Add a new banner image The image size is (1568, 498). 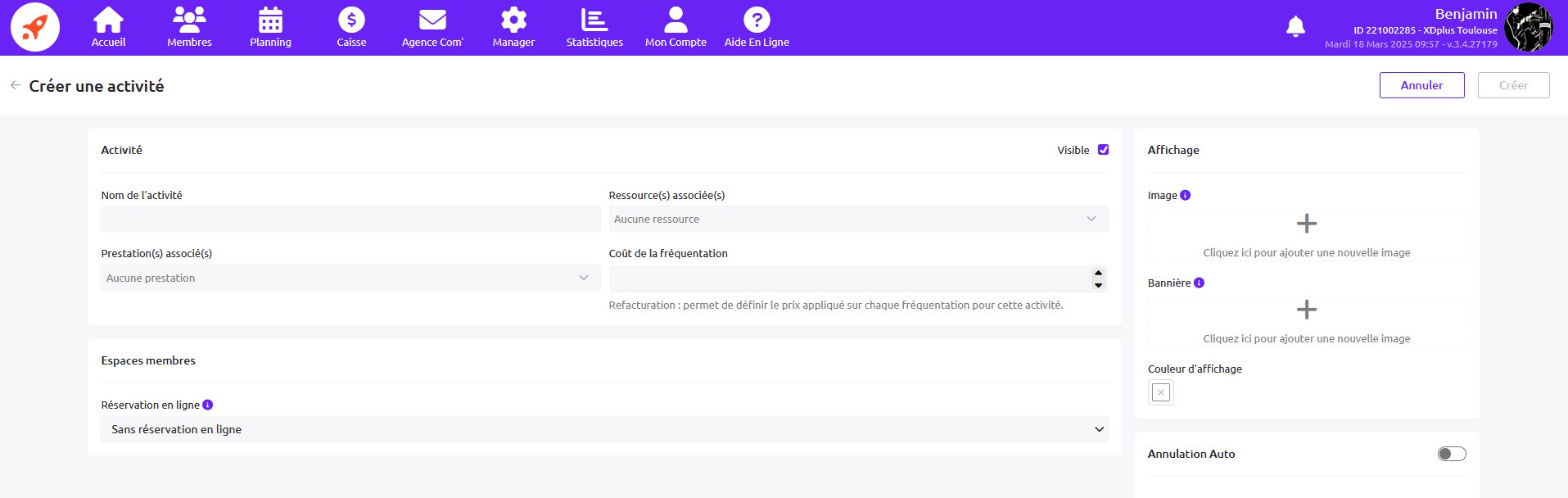pos(1306,321)
